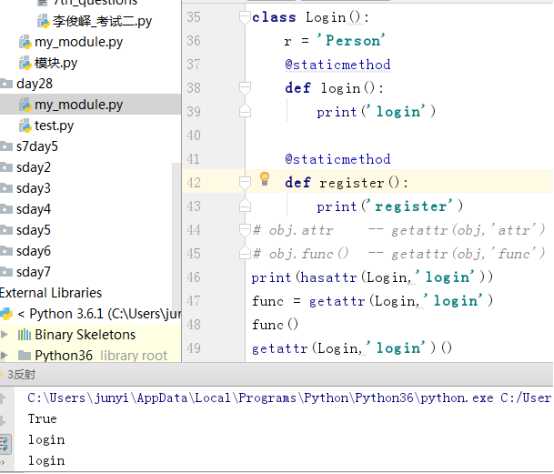554x474 pixels.
Task: Click the test.py Python file icon
Action: 25,125
